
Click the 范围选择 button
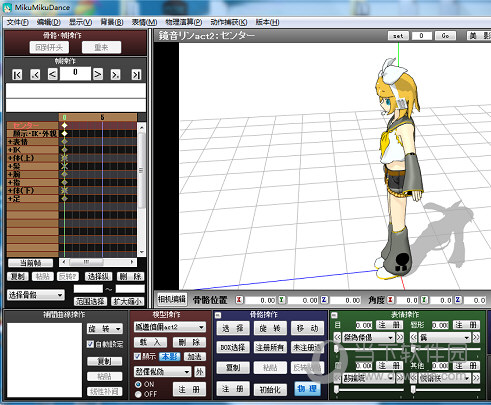click(x=90, y=301)
